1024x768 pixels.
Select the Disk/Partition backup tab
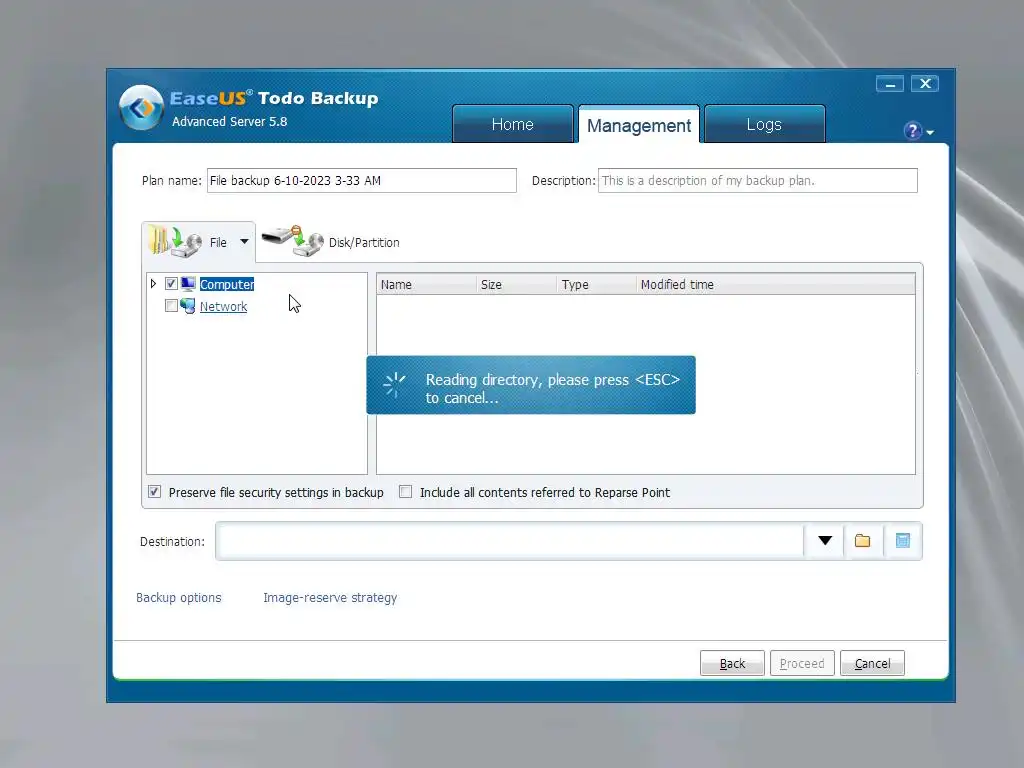(364, 242)
